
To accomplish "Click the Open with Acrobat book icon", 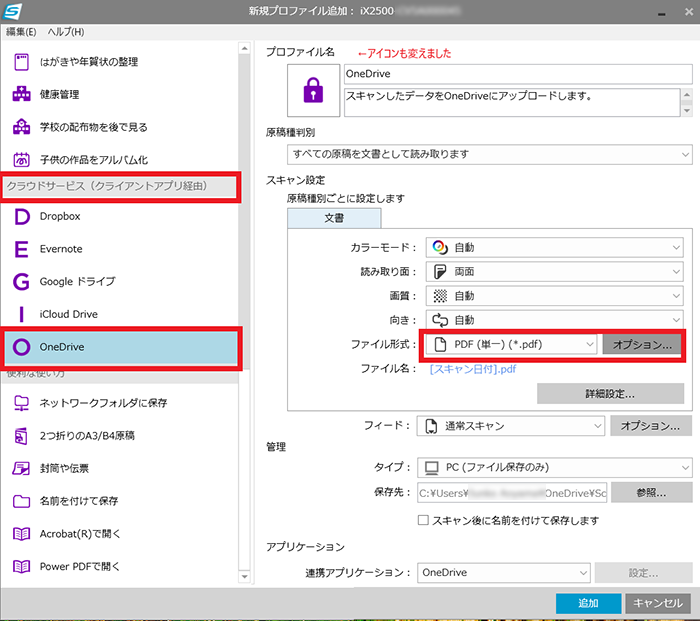I will coord(21,533).
